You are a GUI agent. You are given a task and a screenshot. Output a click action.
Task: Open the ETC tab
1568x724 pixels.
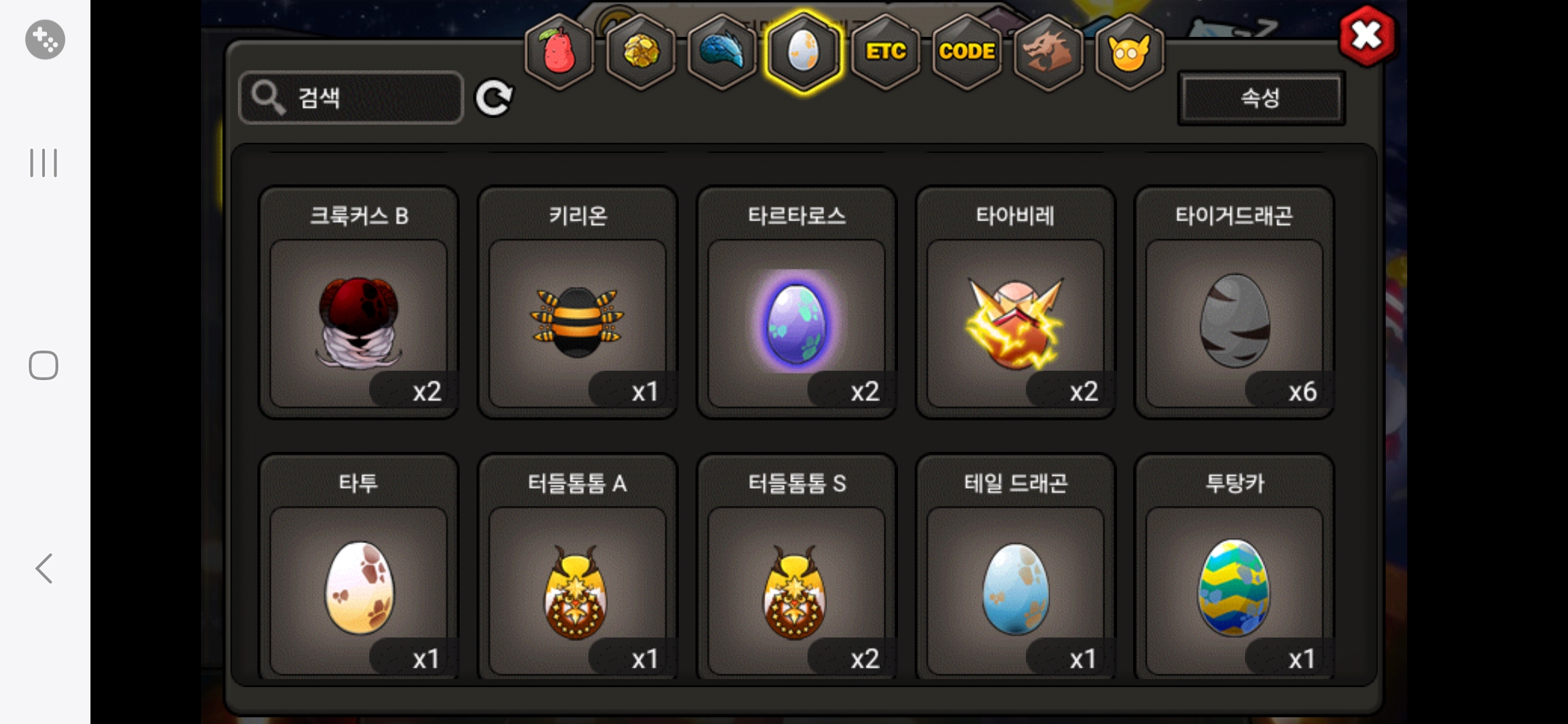886,52
